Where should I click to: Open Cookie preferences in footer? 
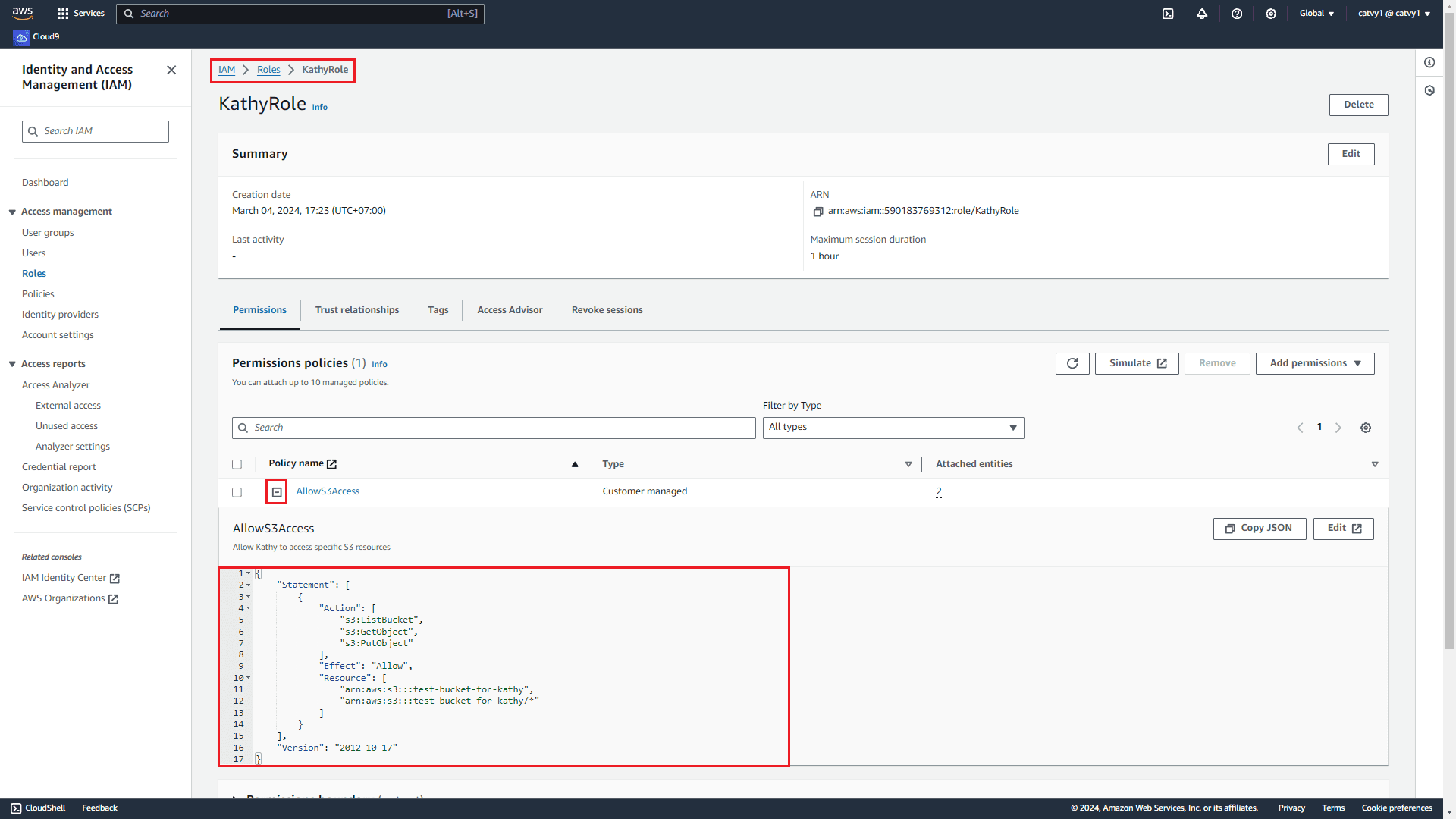(1397, 808)
